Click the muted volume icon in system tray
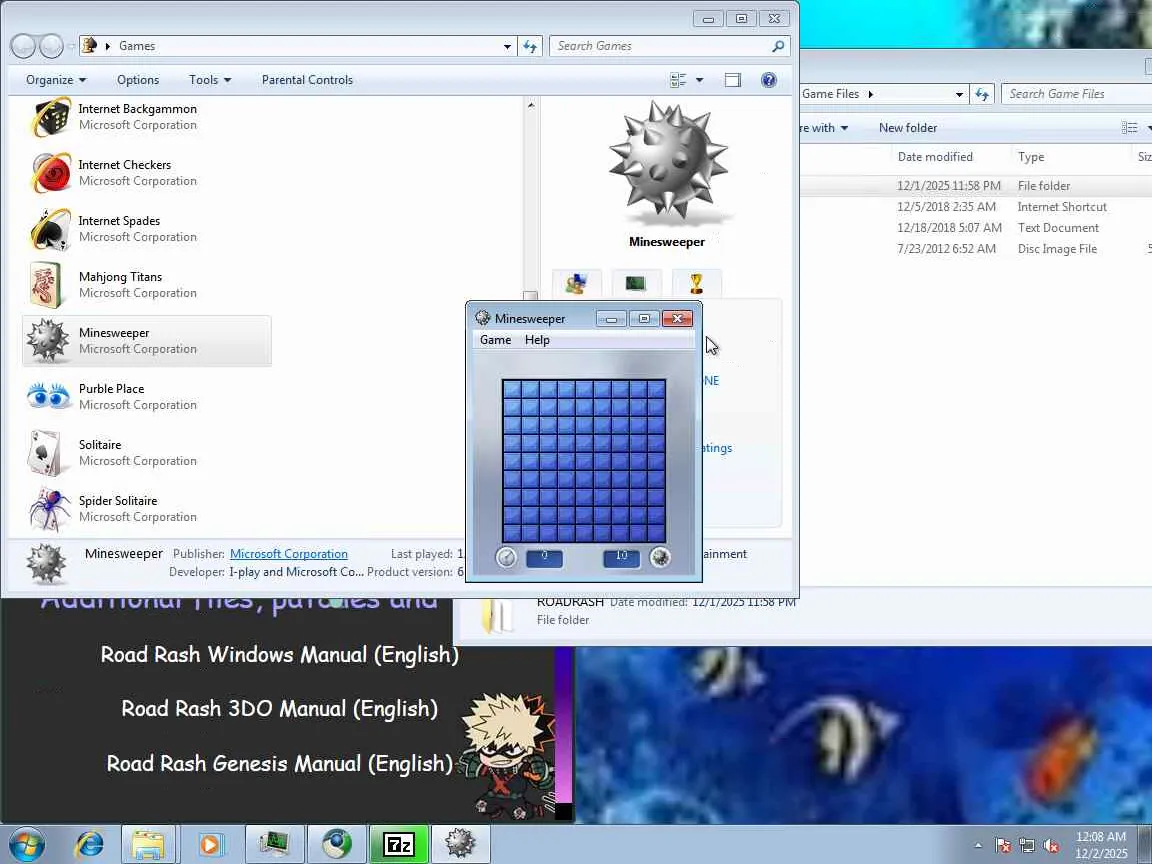 (1051, 846)
